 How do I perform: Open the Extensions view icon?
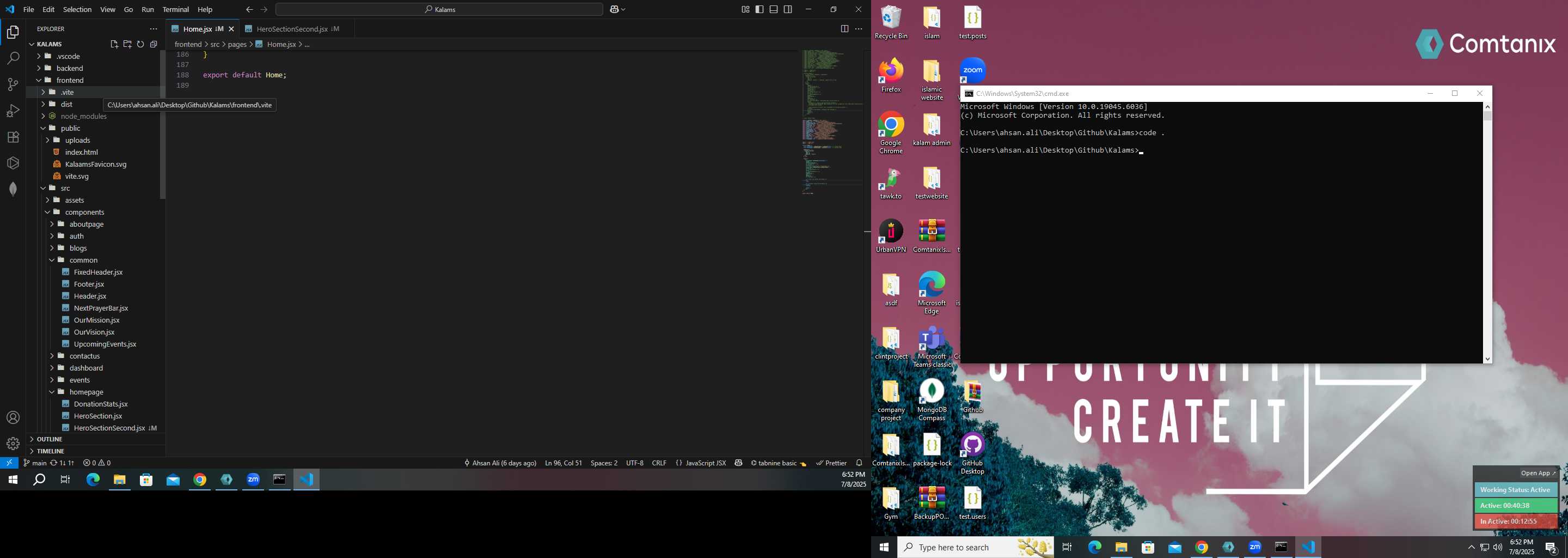tap(13, 137)
